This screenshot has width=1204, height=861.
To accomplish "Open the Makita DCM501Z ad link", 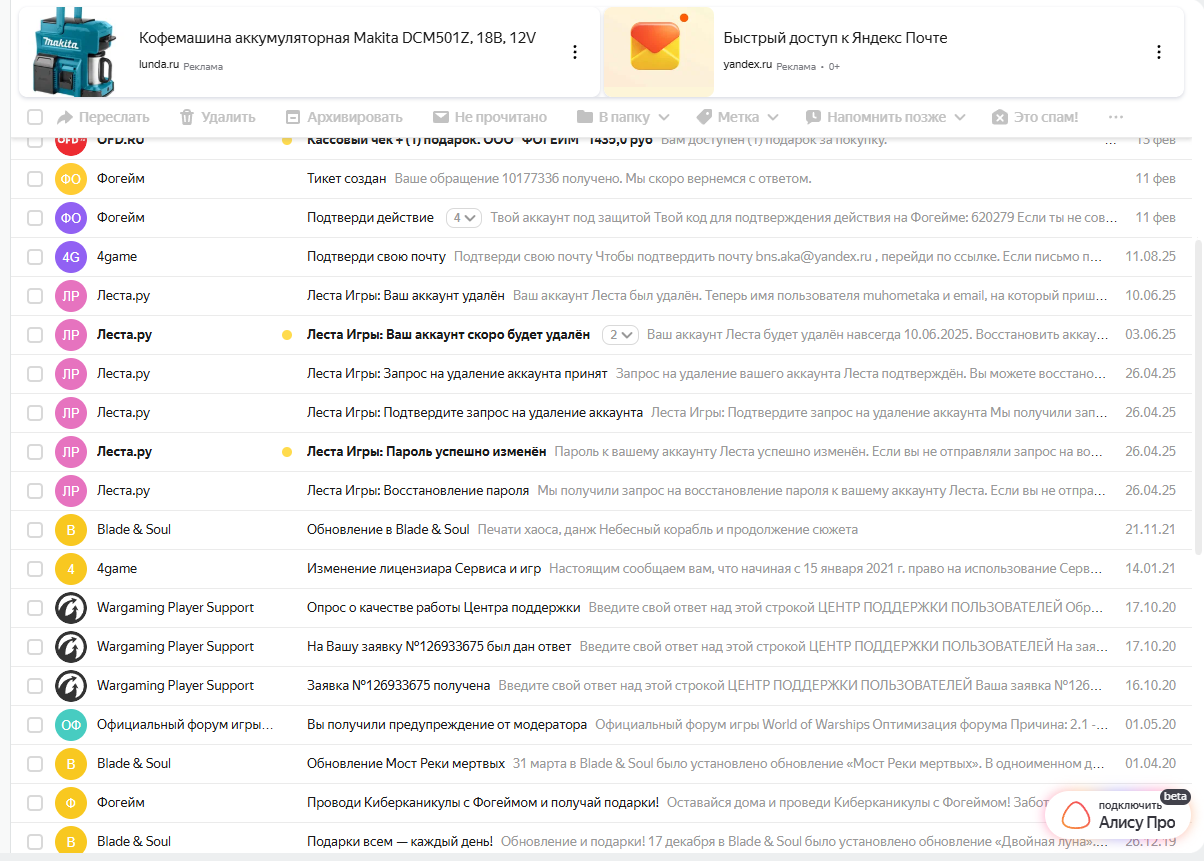I will pos(337,38).
